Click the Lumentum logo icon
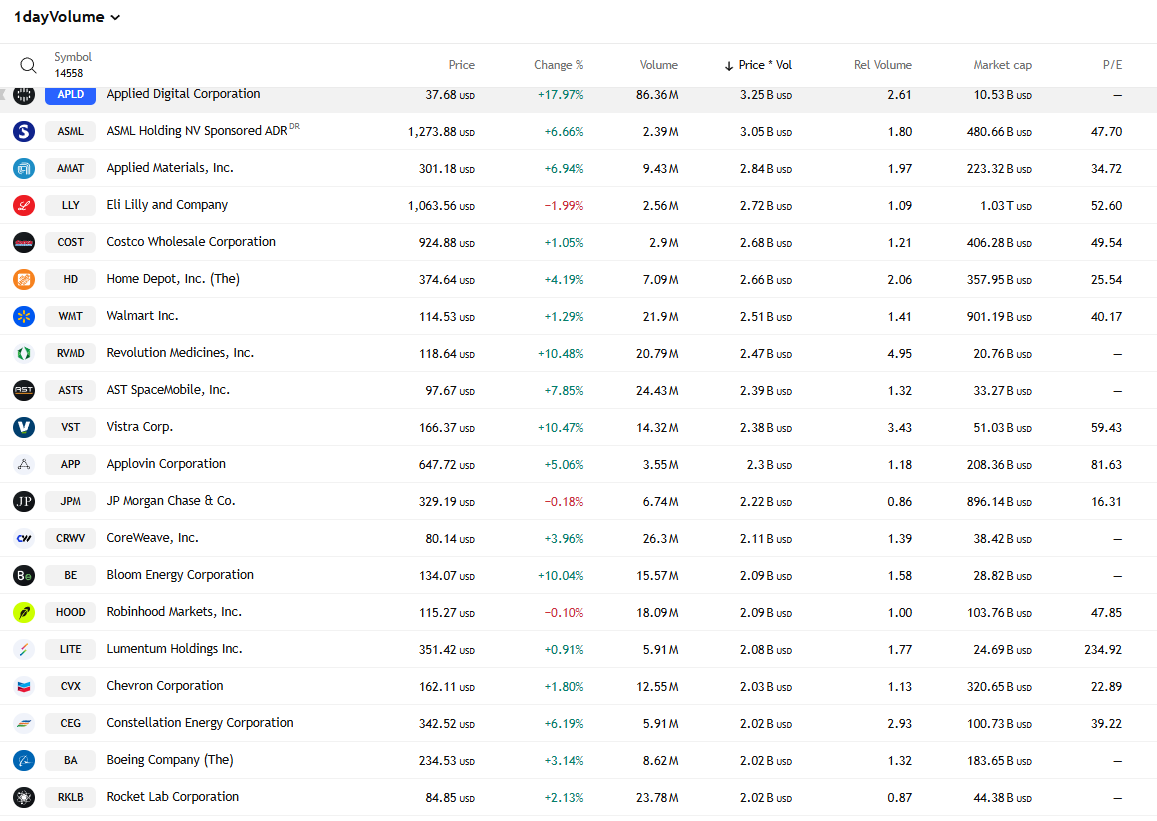The width and height of the screenshot is (1157, 821). point(24,649)
